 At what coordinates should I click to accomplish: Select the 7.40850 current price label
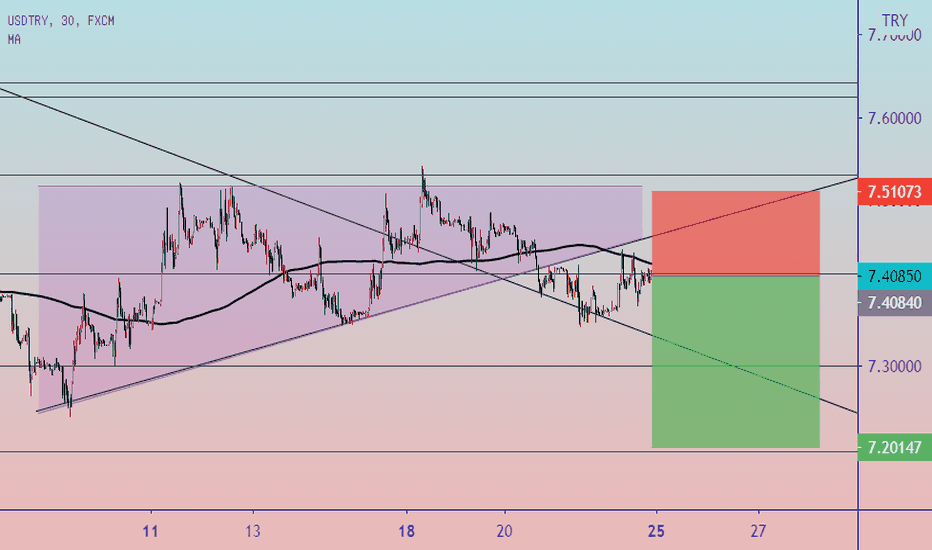pyautogui.click(x=895, y=276)
